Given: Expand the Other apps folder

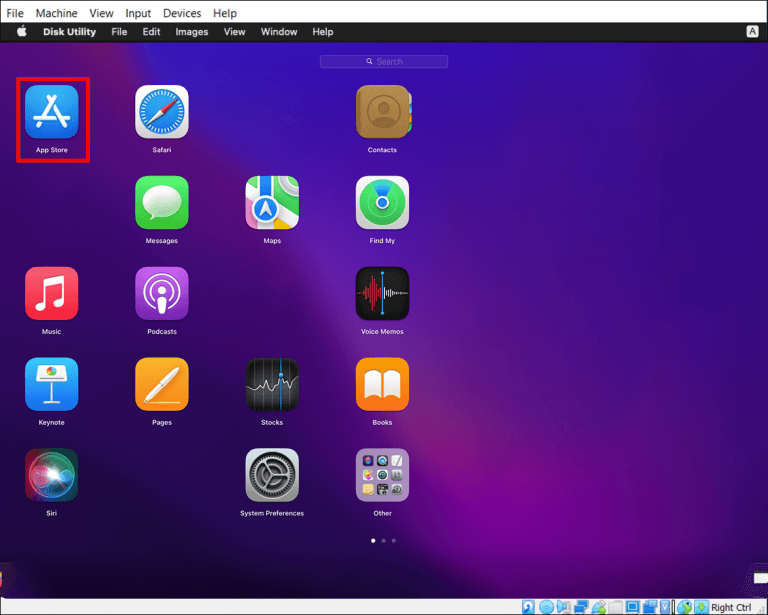Looking at the screenshot, I should pos(382,475).
